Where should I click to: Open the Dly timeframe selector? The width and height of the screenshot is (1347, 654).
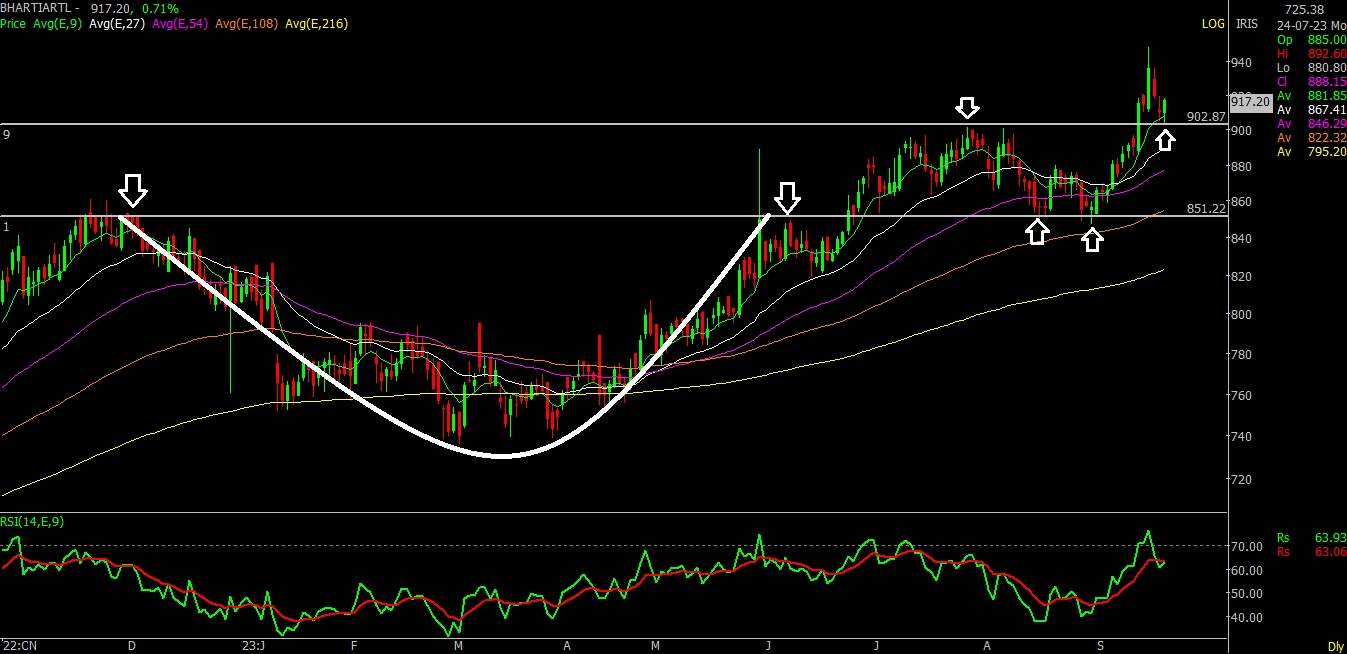click(x=1335, y=646)
